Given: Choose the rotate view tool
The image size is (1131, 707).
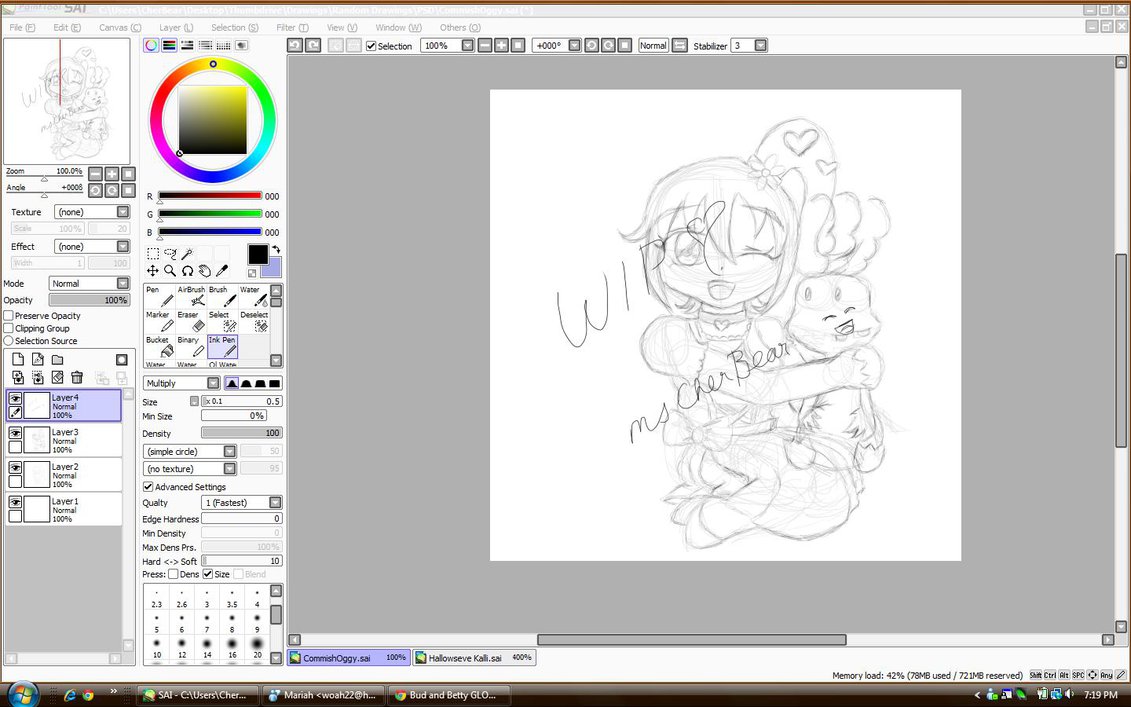Looking at the screenshot, I should click(188, 271).
